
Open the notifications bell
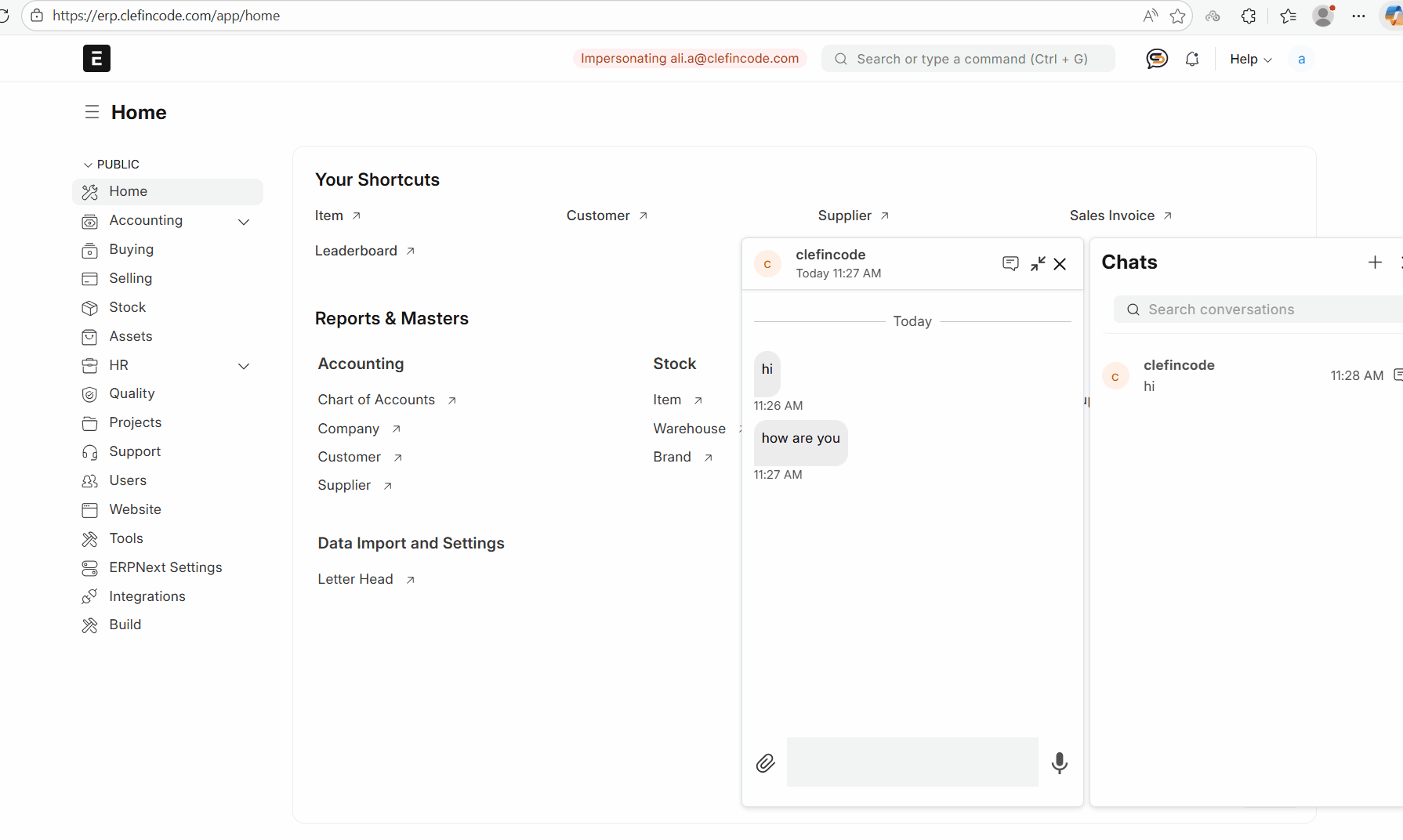pyautogui.click(x=1191, y=59)
